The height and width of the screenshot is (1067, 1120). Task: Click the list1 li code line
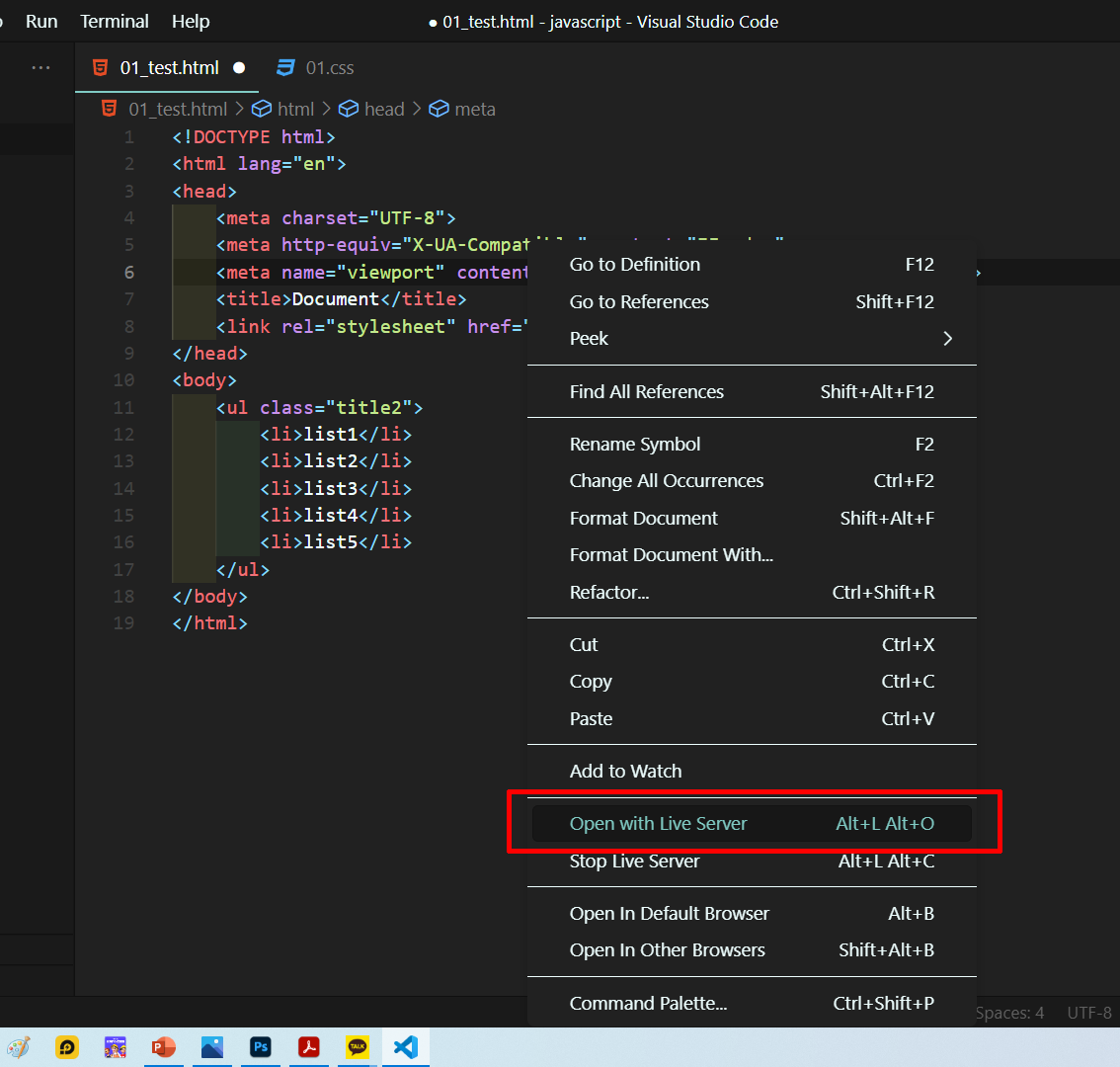pyautogui.click(x=336, y=435)
